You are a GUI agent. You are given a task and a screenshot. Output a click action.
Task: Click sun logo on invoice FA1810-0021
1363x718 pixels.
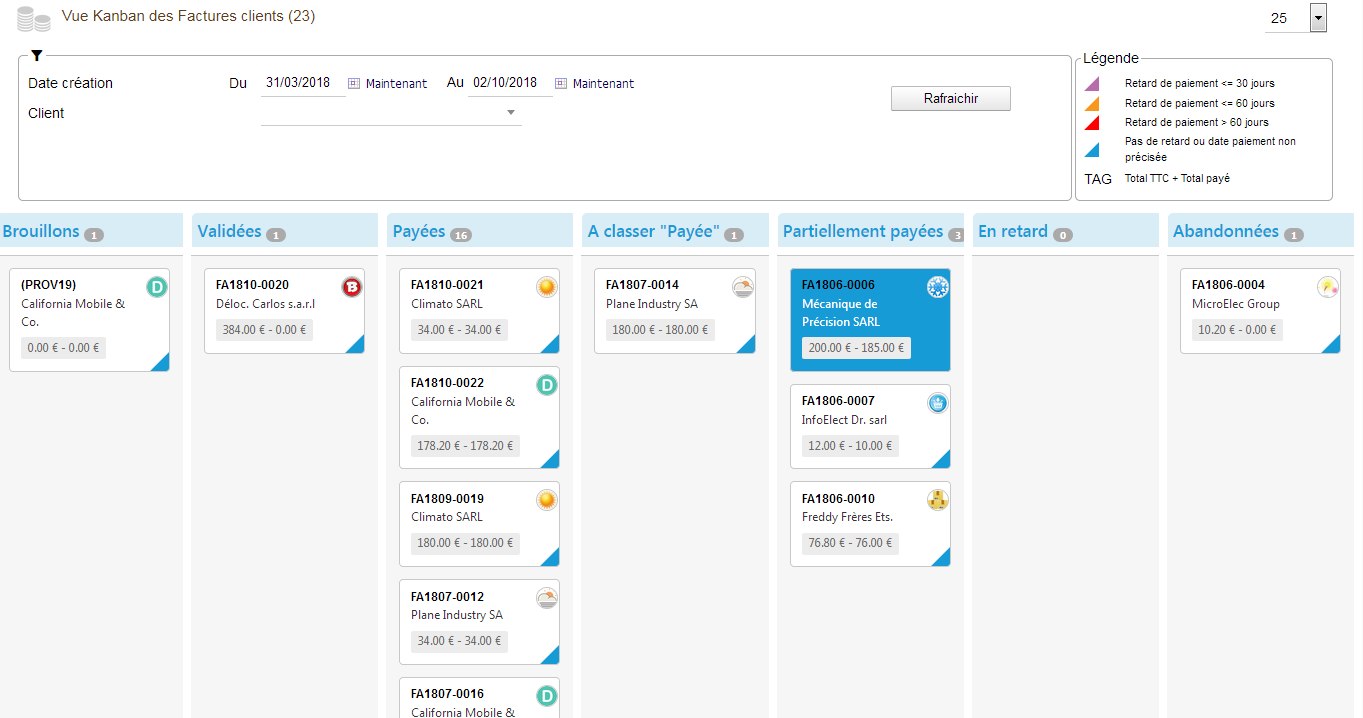tap(546, 288)
